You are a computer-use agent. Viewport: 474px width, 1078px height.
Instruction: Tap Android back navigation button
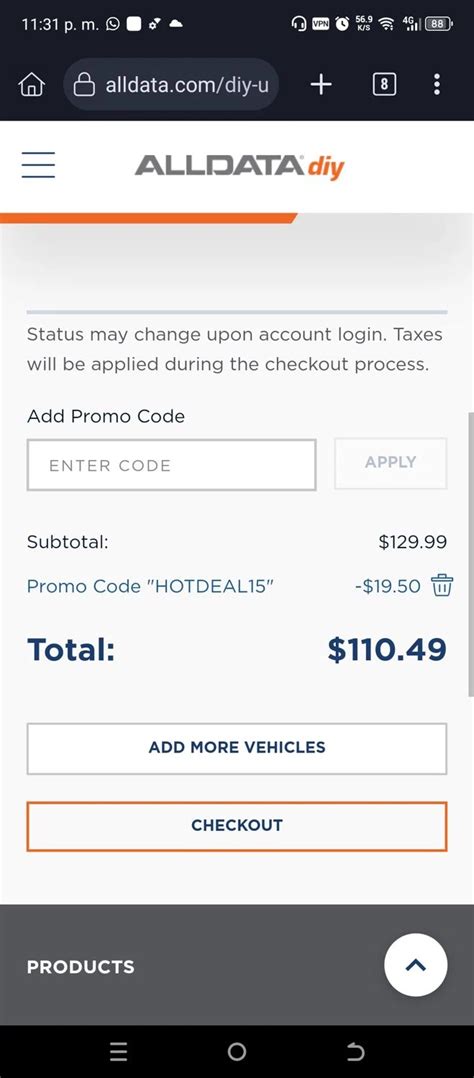355,1051
